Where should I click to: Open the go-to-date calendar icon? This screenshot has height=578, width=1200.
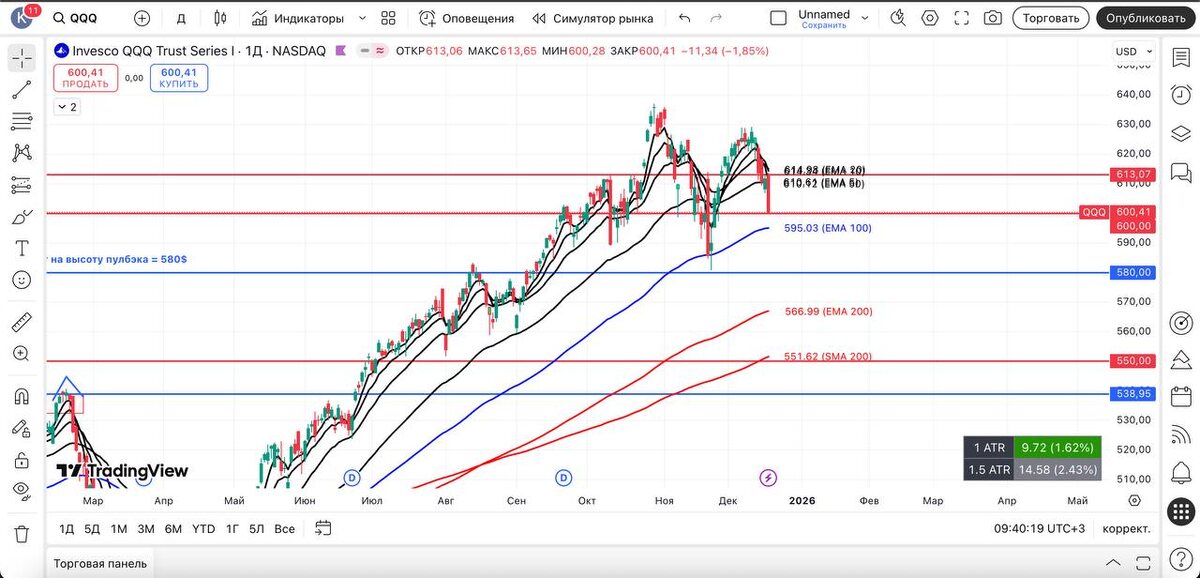[x=322, y=527]
